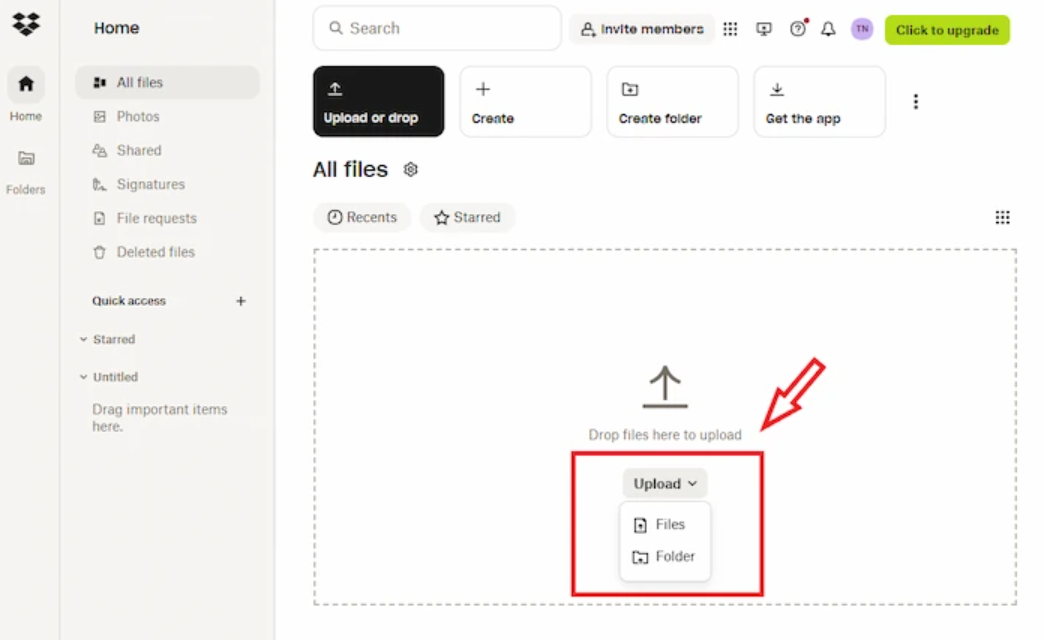
Task: Open the All files settings gear
Action: pos(411,170)
